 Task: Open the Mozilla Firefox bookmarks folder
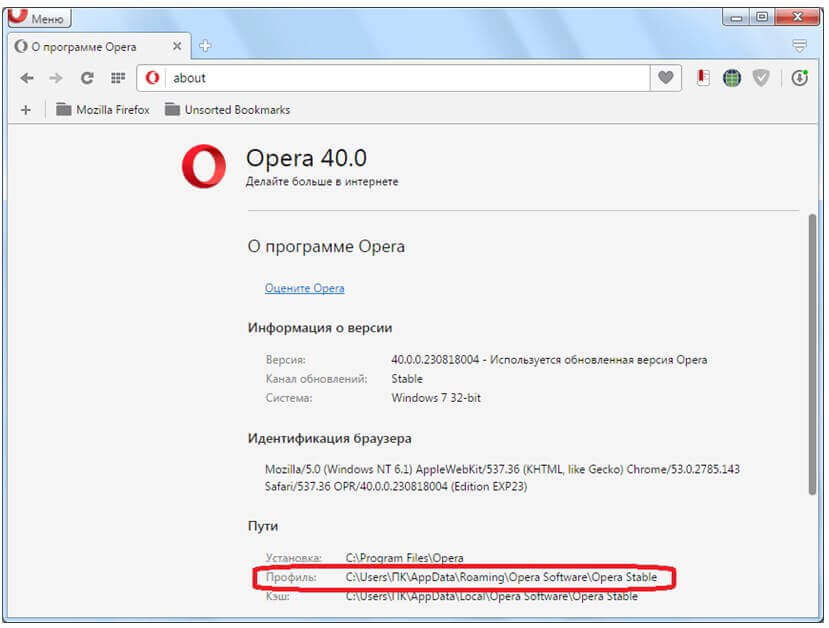pos(103,110)
